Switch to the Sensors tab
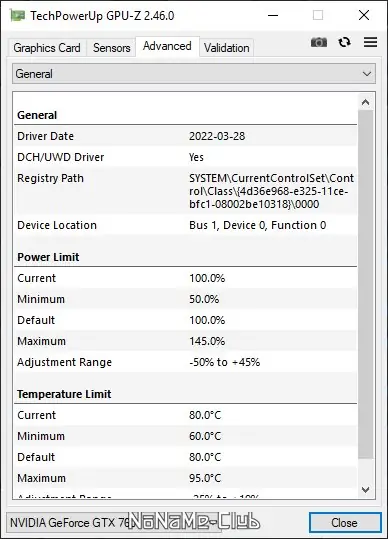Screen dimensions: 388x539 [112, 47]
